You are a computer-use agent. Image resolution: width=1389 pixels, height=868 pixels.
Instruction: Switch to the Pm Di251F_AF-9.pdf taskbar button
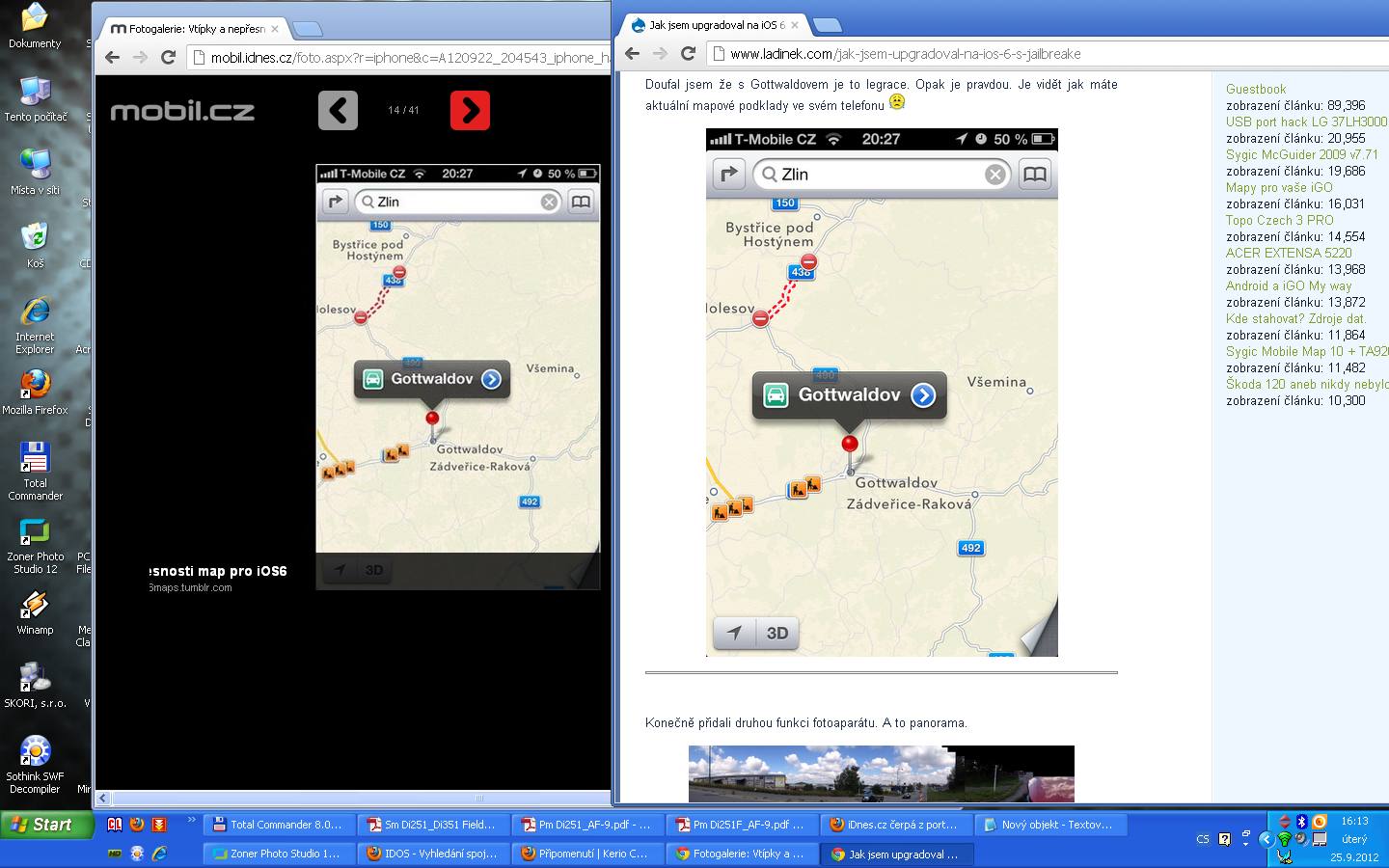pyautogui.click(x=740, y=825)
